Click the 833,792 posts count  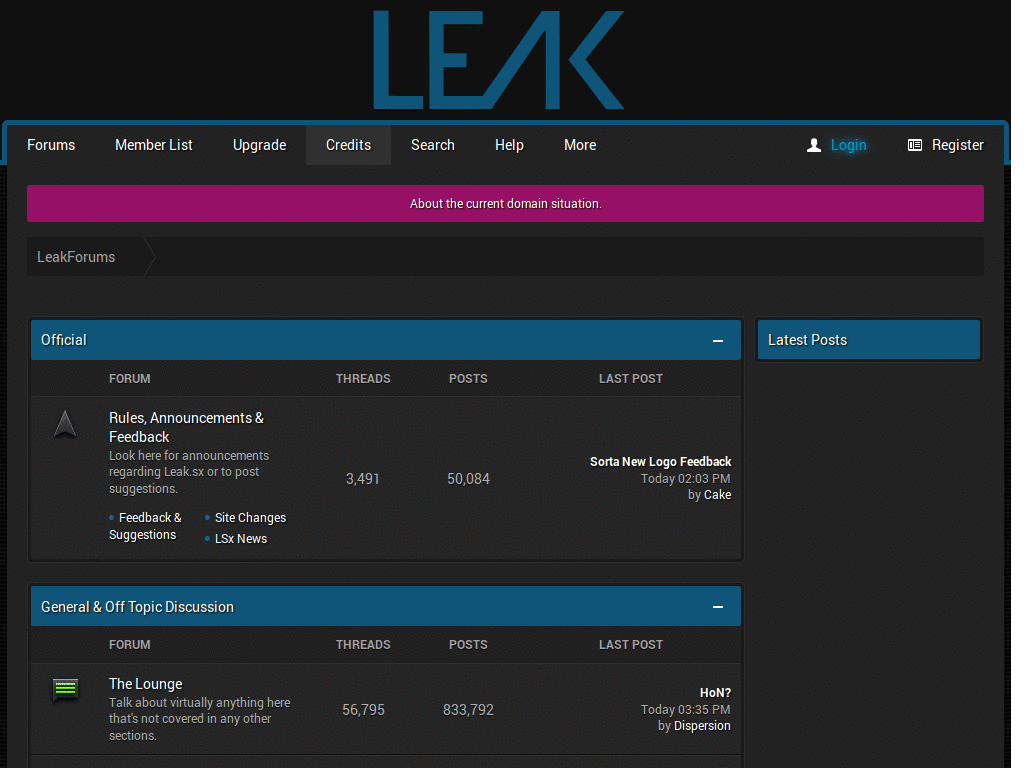click(468, 710)
